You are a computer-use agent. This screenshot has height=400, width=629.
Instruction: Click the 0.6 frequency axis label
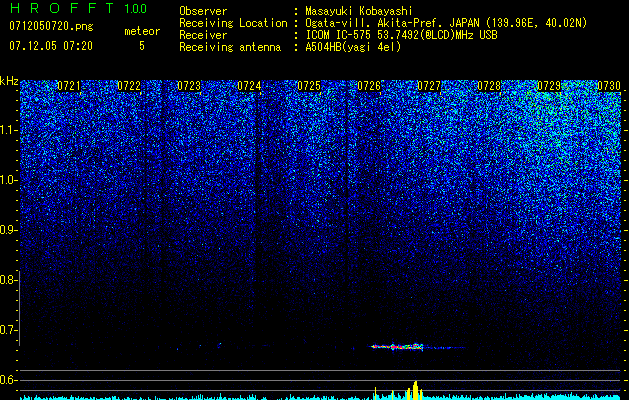pyautogui.click(x=7, y=380)
